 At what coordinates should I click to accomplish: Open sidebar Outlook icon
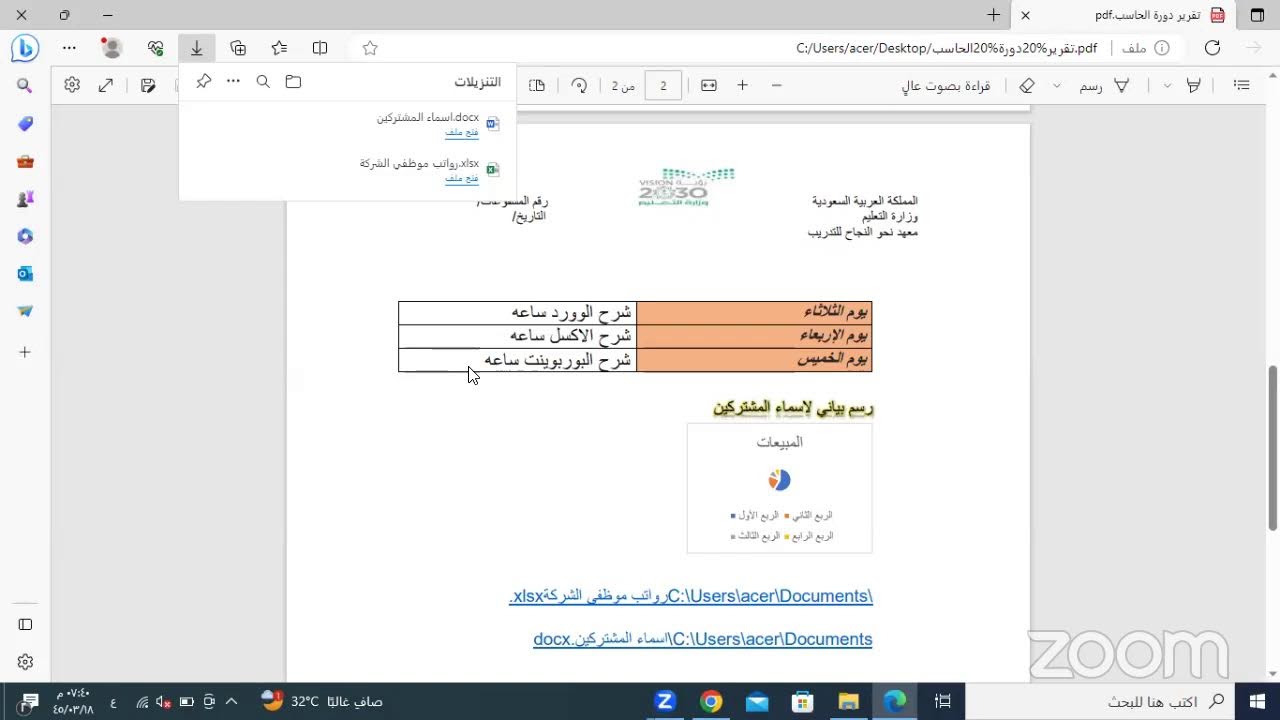point(25,273)
